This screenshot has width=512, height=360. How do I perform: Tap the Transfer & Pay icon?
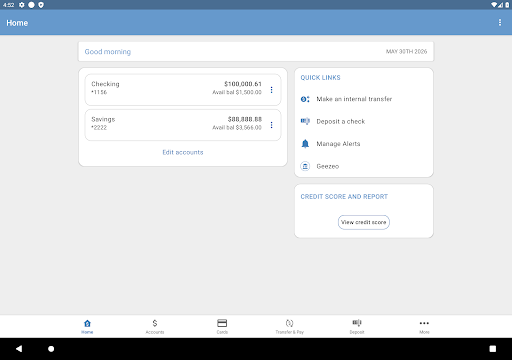pos(289,323)
